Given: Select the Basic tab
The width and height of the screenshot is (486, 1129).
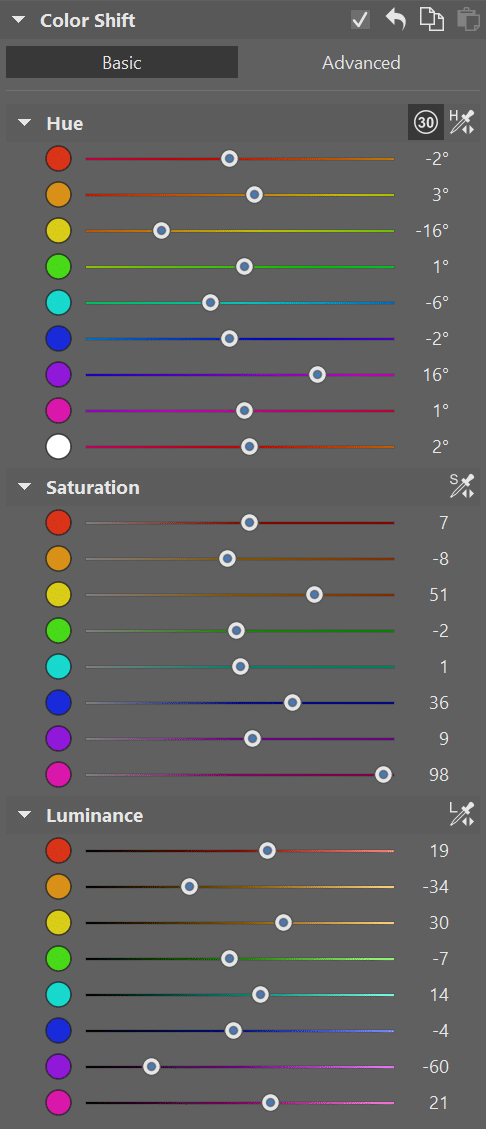Looking at the screenshot, I should click(122, 63).
